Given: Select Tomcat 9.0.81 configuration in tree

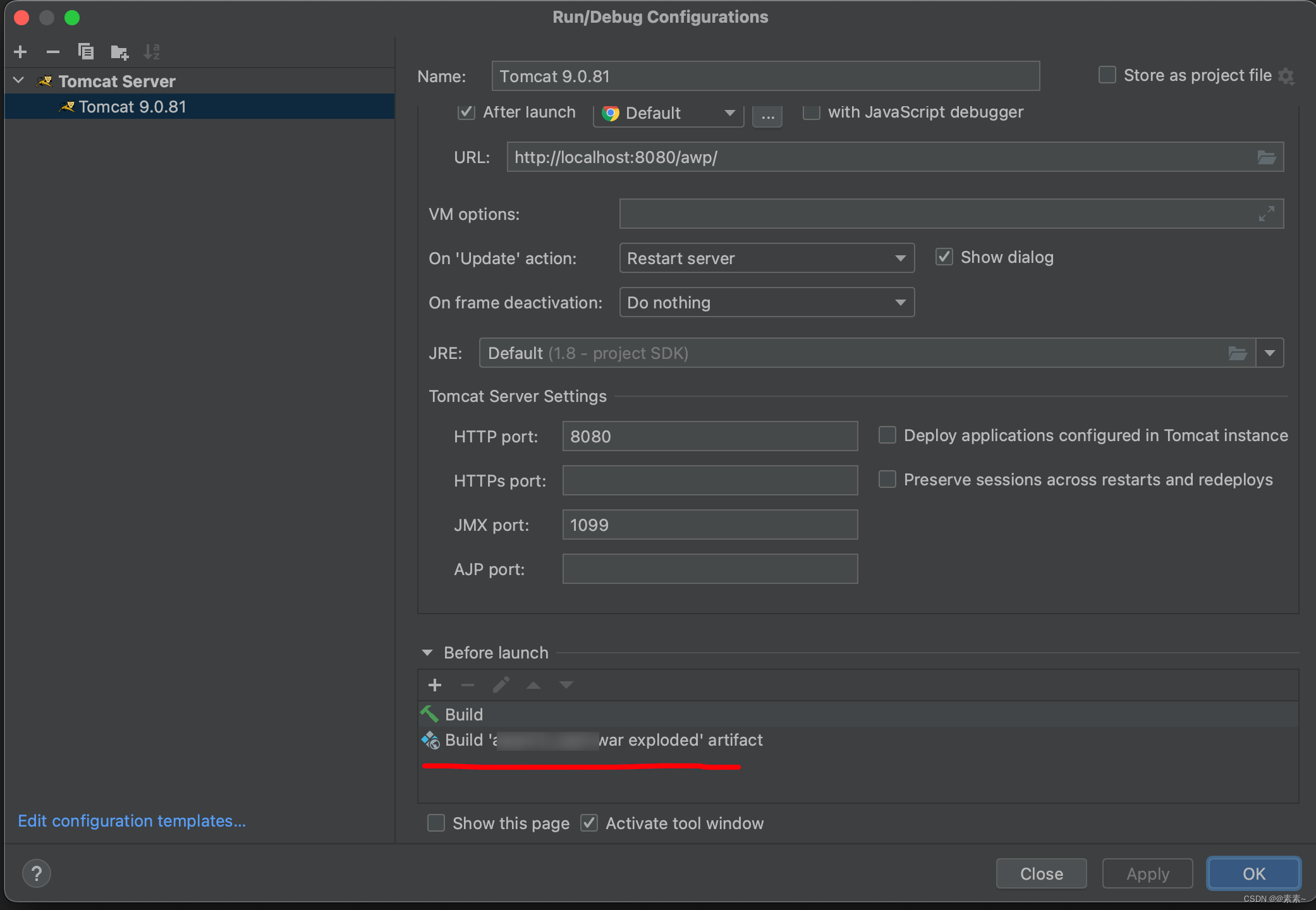Looking at the screenshot, I should point(199,107).
